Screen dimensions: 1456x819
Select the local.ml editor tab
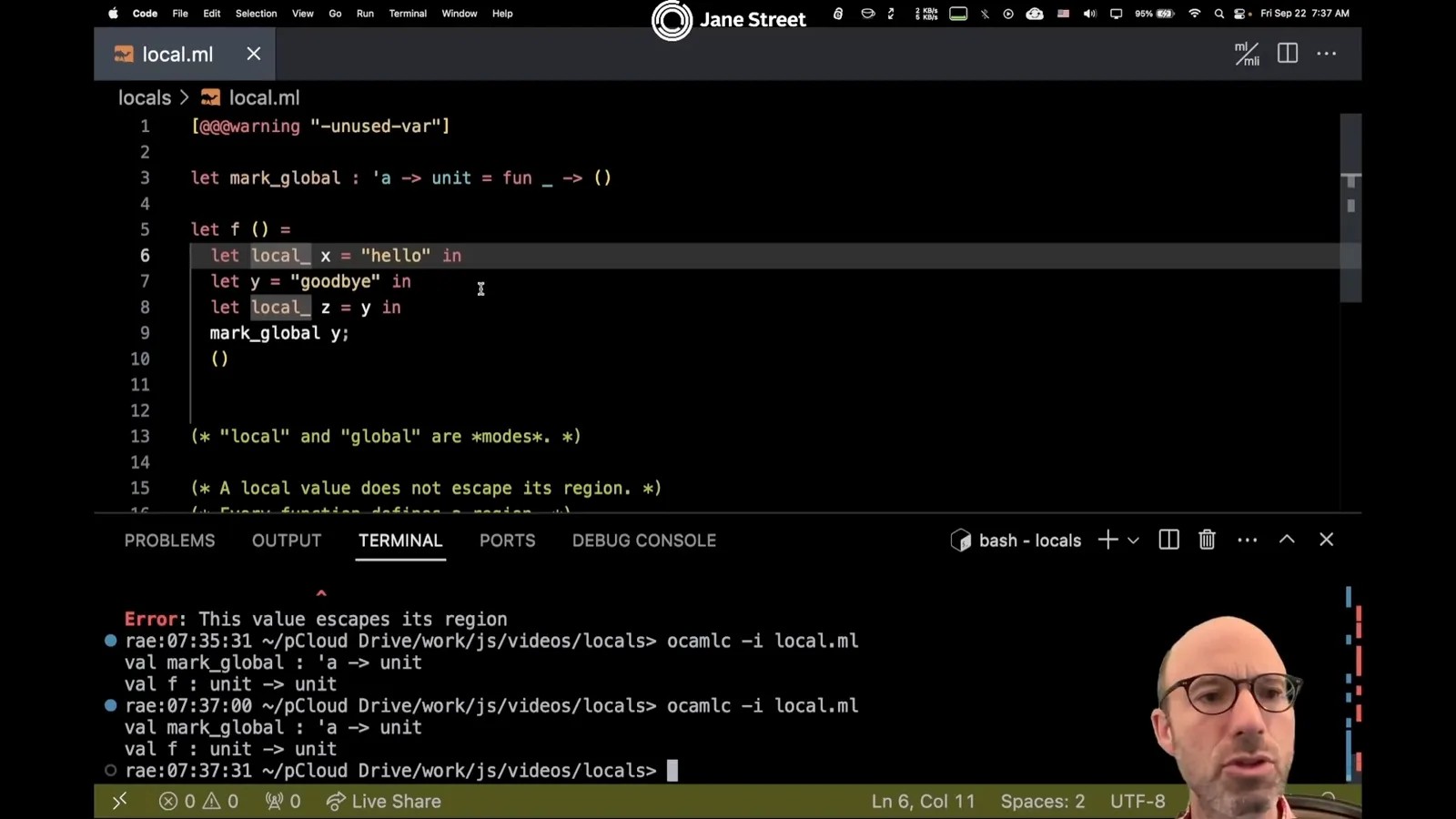(x=185, y=54)
